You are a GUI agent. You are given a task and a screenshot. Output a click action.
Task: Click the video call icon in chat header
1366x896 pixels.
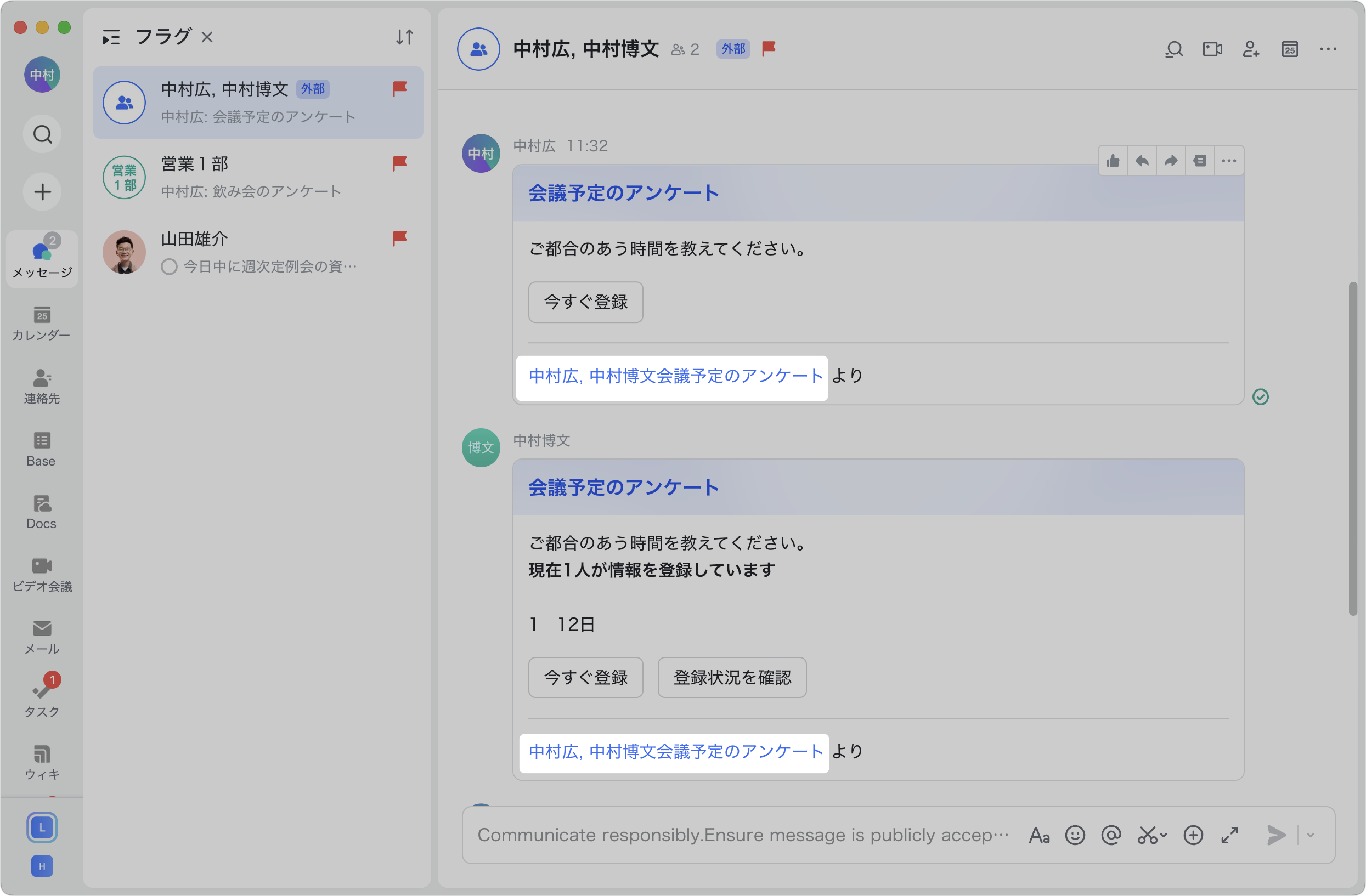pyautogui.click(x=1212, y=49)
